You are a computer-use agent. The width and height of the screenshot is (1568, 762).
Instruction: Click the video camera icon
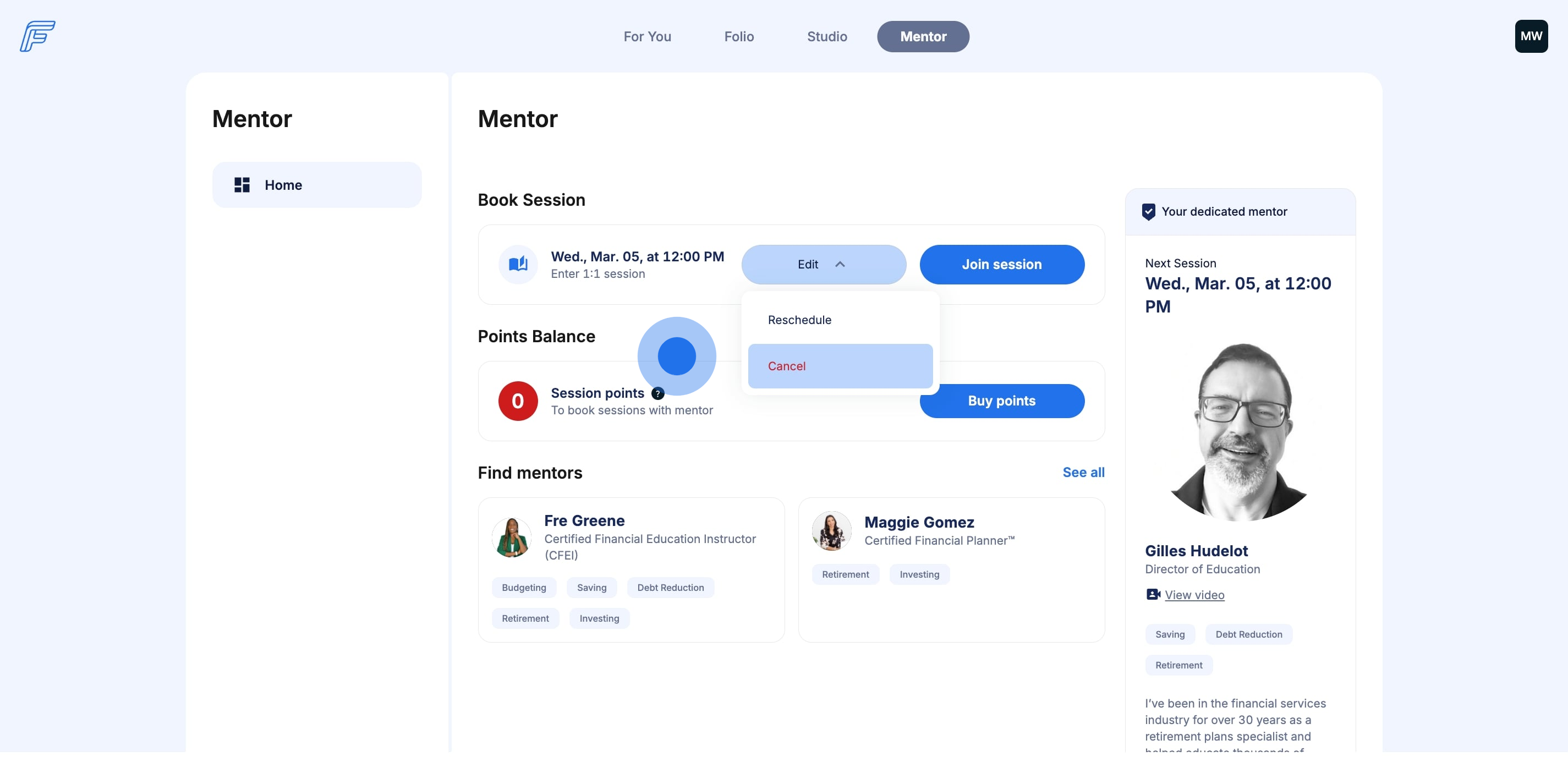click(x=1152, y=595)
